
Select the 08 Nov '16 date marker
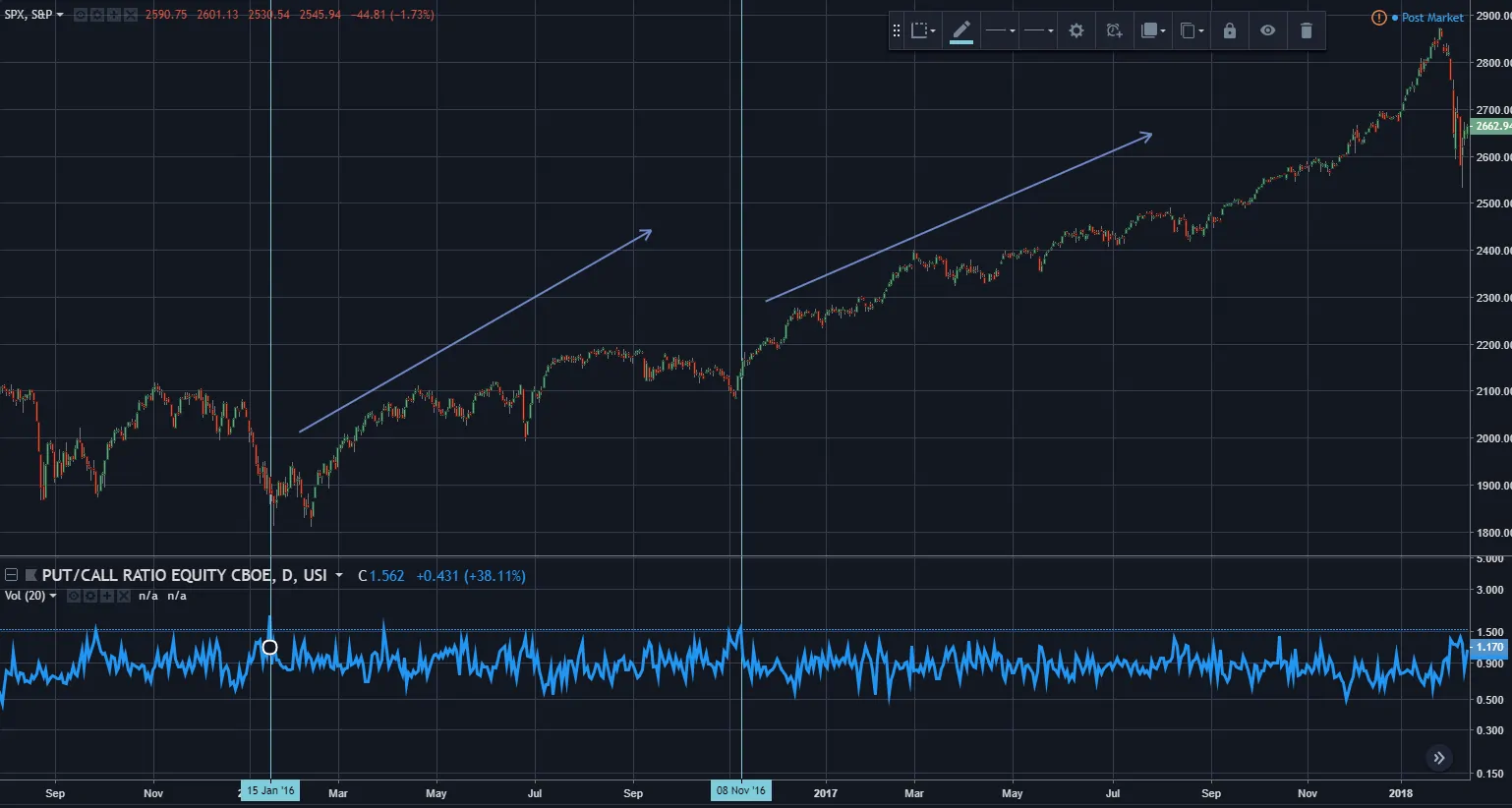tap(741, 790)
